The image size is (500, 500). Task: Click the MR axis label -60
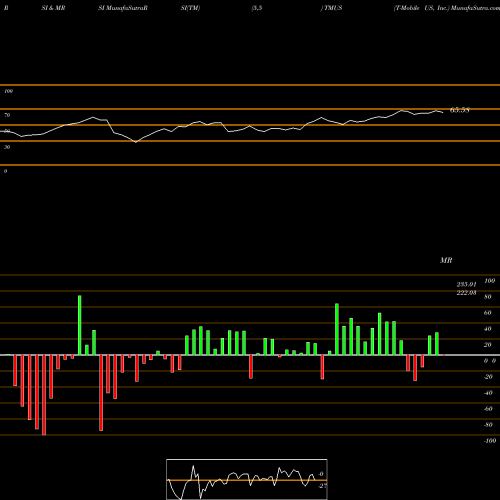coord(488,409)
